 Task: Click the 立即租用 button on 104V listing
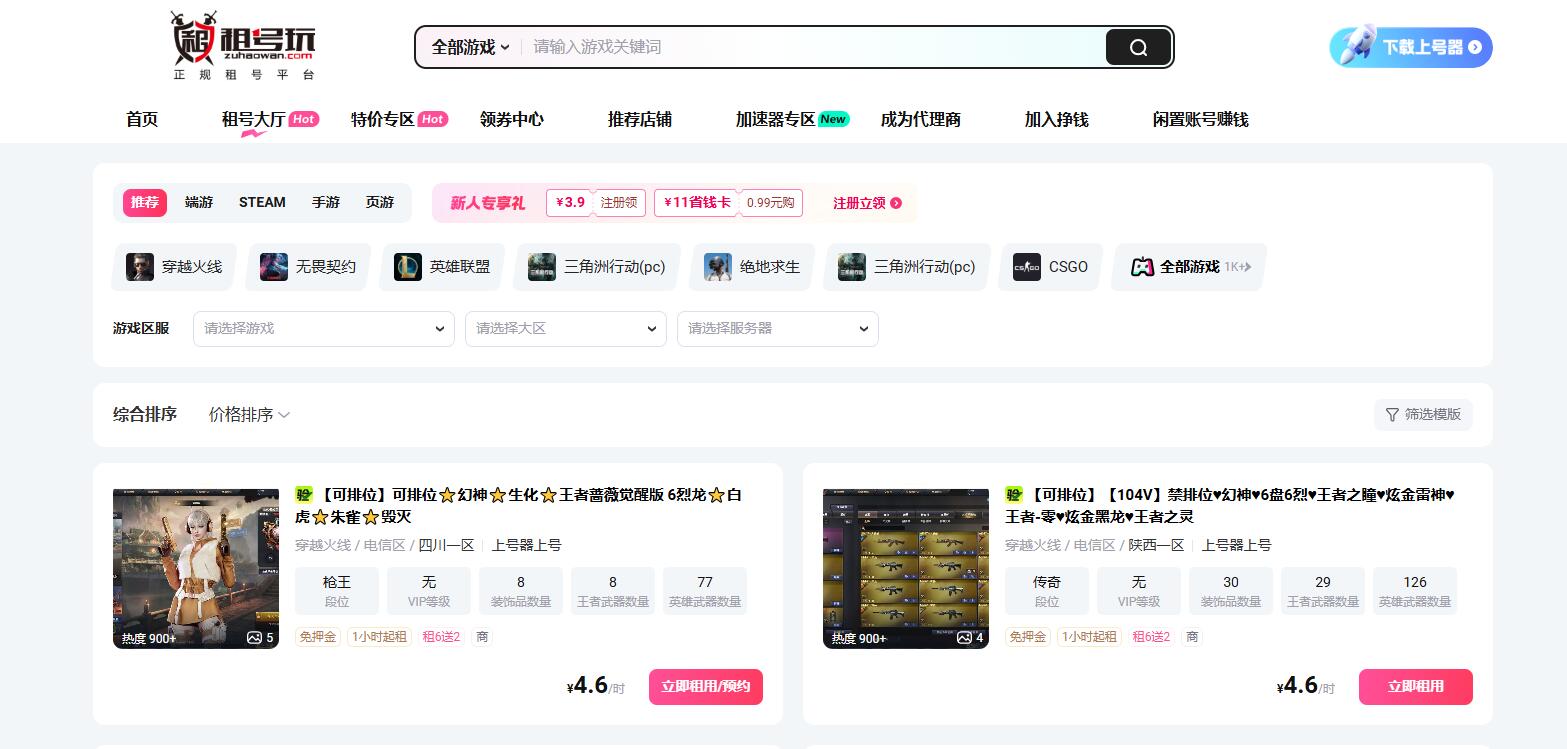point(1416,687)
